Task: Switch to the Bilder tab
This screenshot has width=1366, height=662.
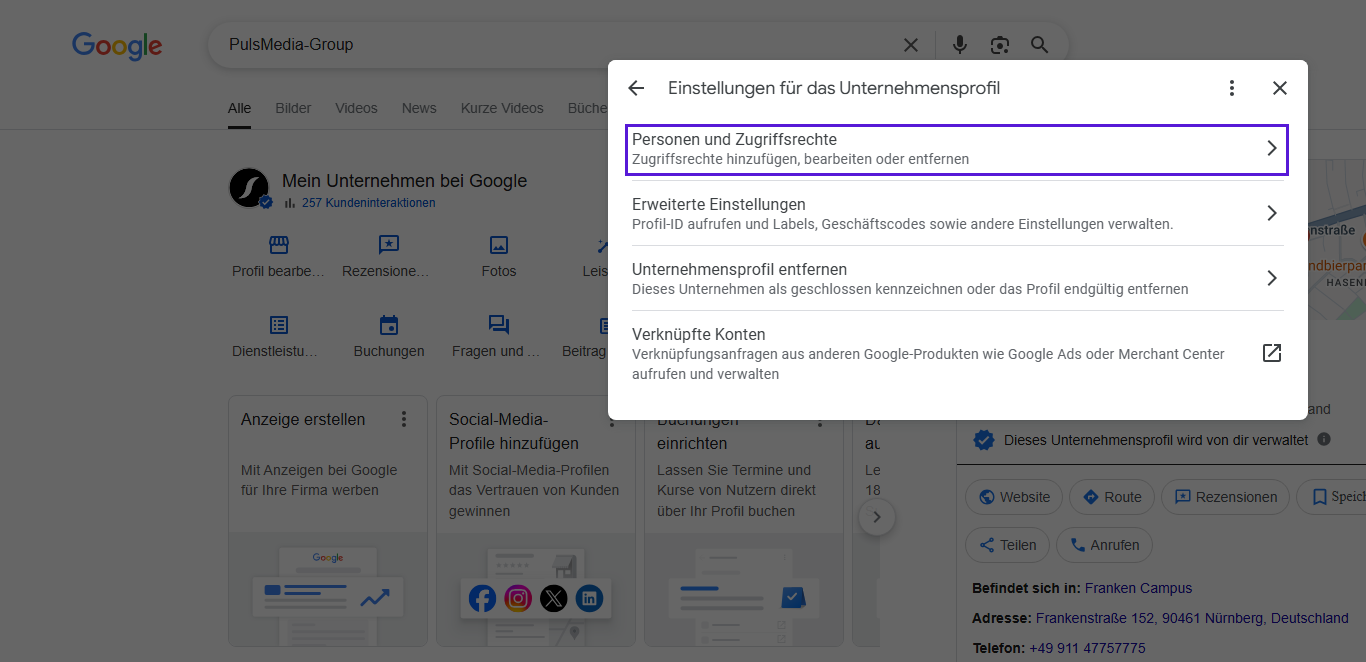Action: point(293,108)
